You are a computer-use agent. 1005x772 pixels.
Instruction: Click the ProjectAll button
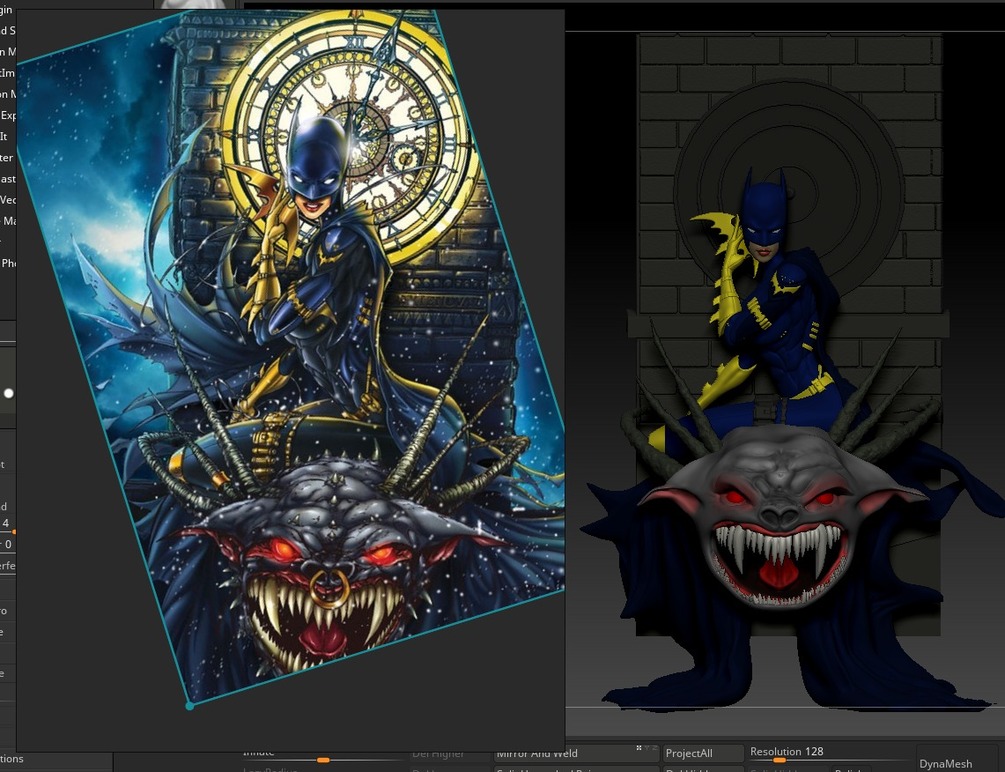702,753
